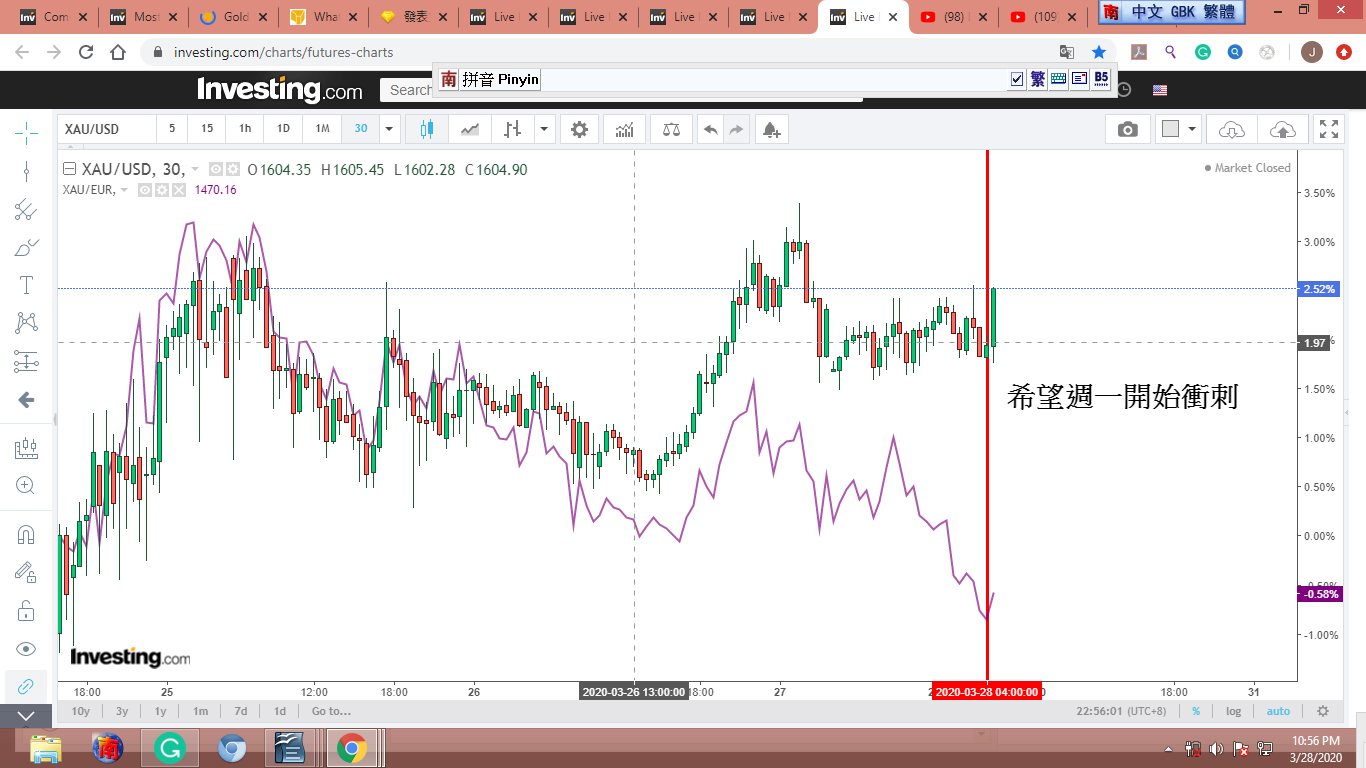The width and height of the screenshot is (1366, 768).
Task: Open XAU/USD series format settings
Action: pyautogui.click(x=232, y=170)
